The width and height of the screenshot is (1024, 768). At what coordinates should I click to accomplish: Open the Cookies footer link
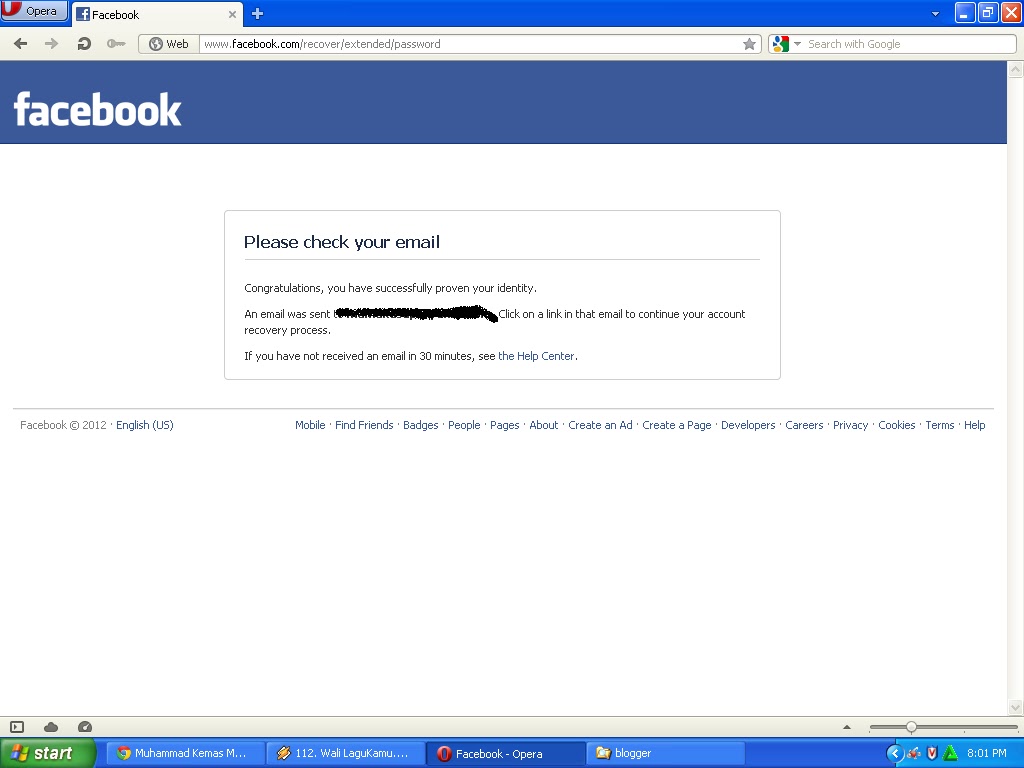click(897, 425)
